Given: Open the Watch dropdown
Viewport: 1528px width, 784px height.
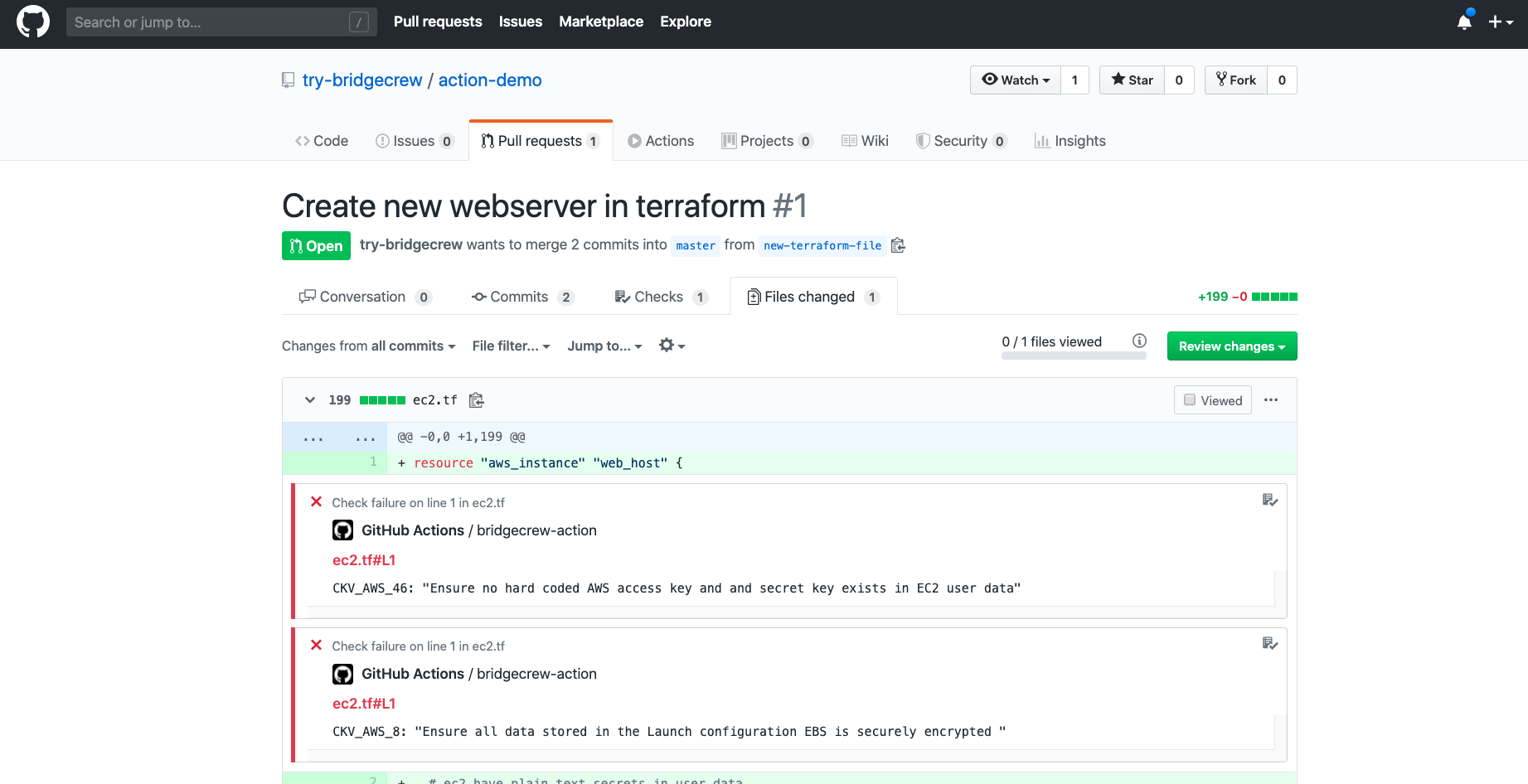Looking at the screenshot, I should coord(1016,80).
